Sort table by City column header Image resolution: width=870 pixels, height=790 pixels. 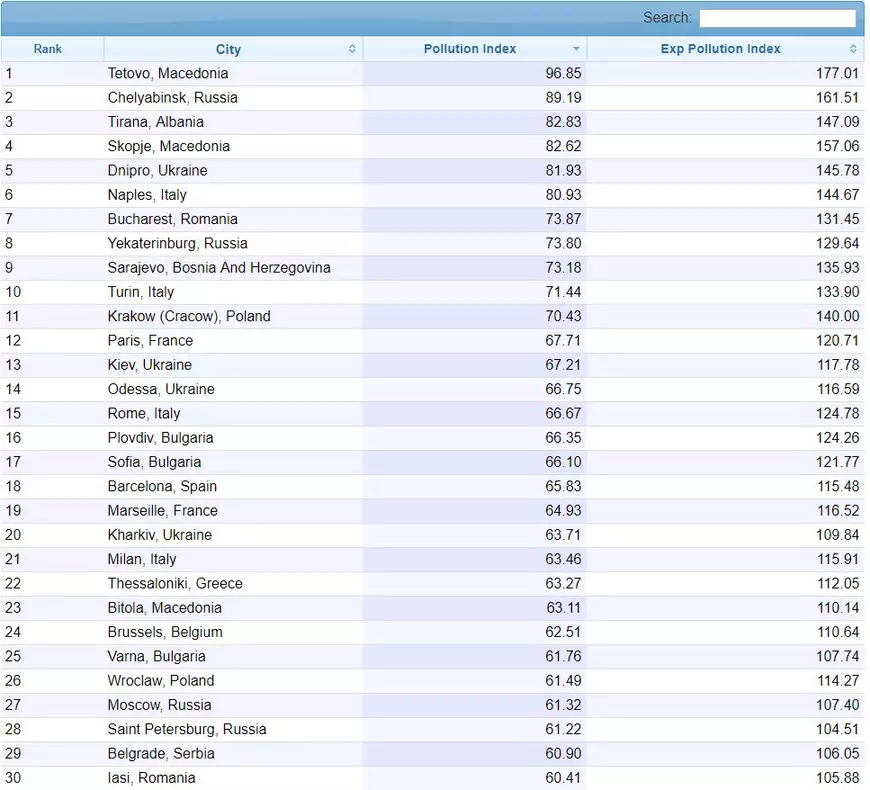click(x=233, y=49)
